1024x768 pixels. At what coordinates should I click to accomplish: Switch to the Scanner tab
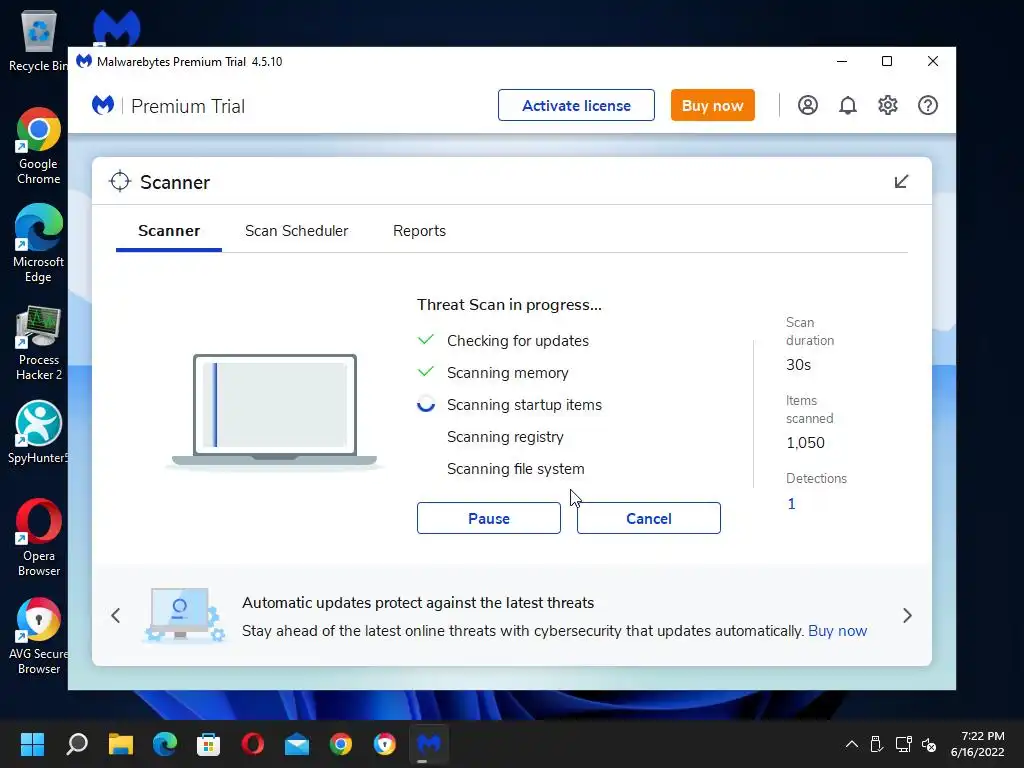click(x=169, y=231)
